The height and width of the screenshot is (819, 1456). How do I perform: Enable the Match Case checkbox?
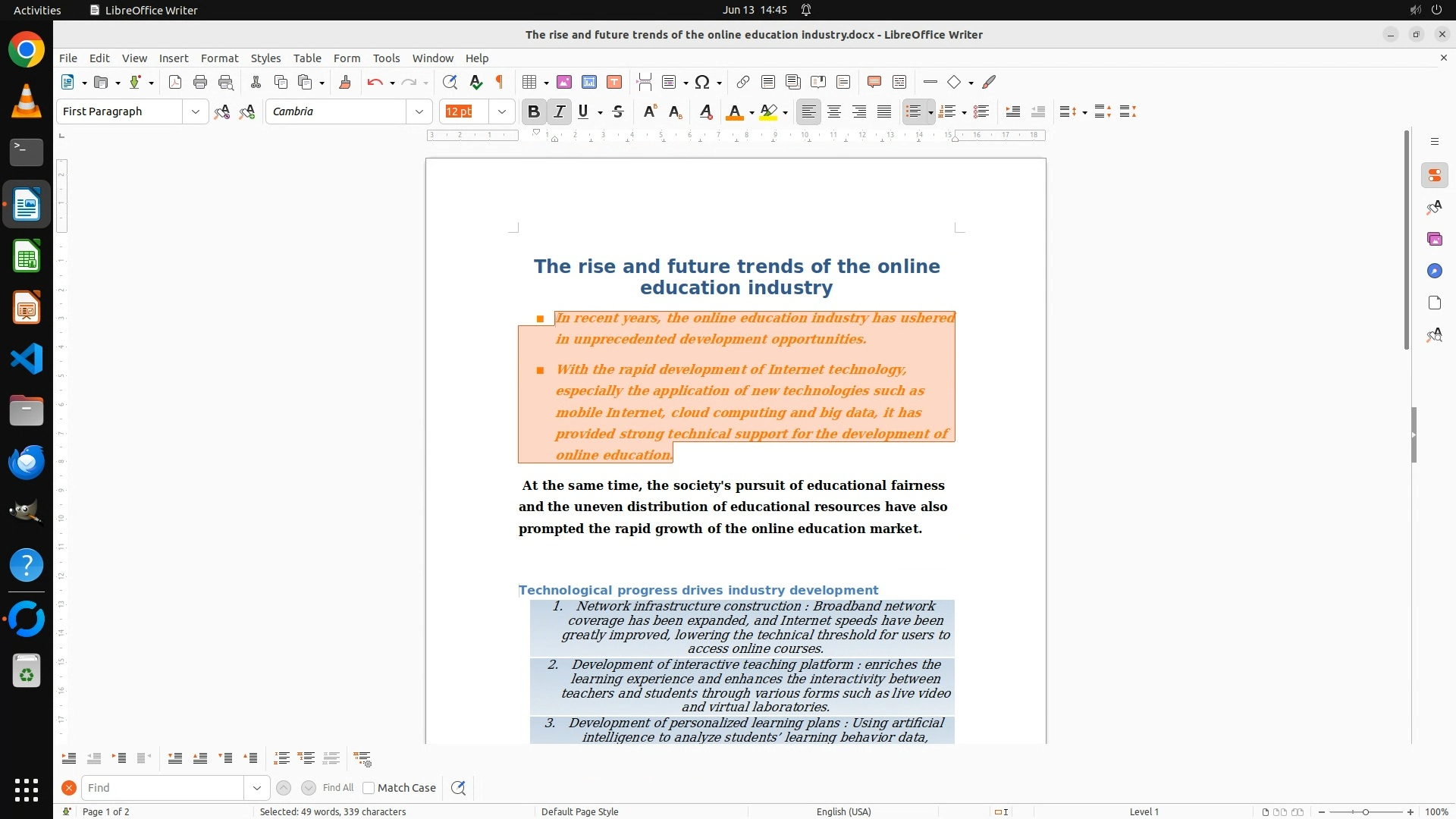[x=369, y=788]
